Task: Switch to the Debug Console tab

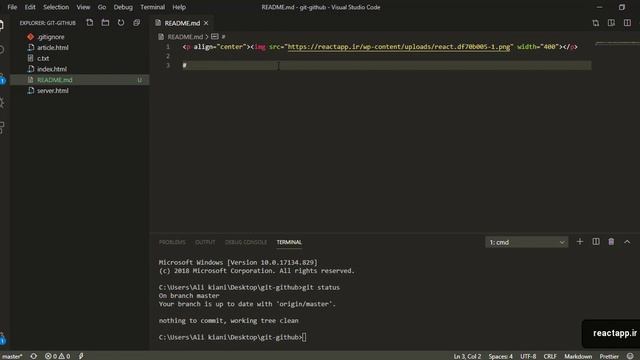Action: [x=246, y=242]
